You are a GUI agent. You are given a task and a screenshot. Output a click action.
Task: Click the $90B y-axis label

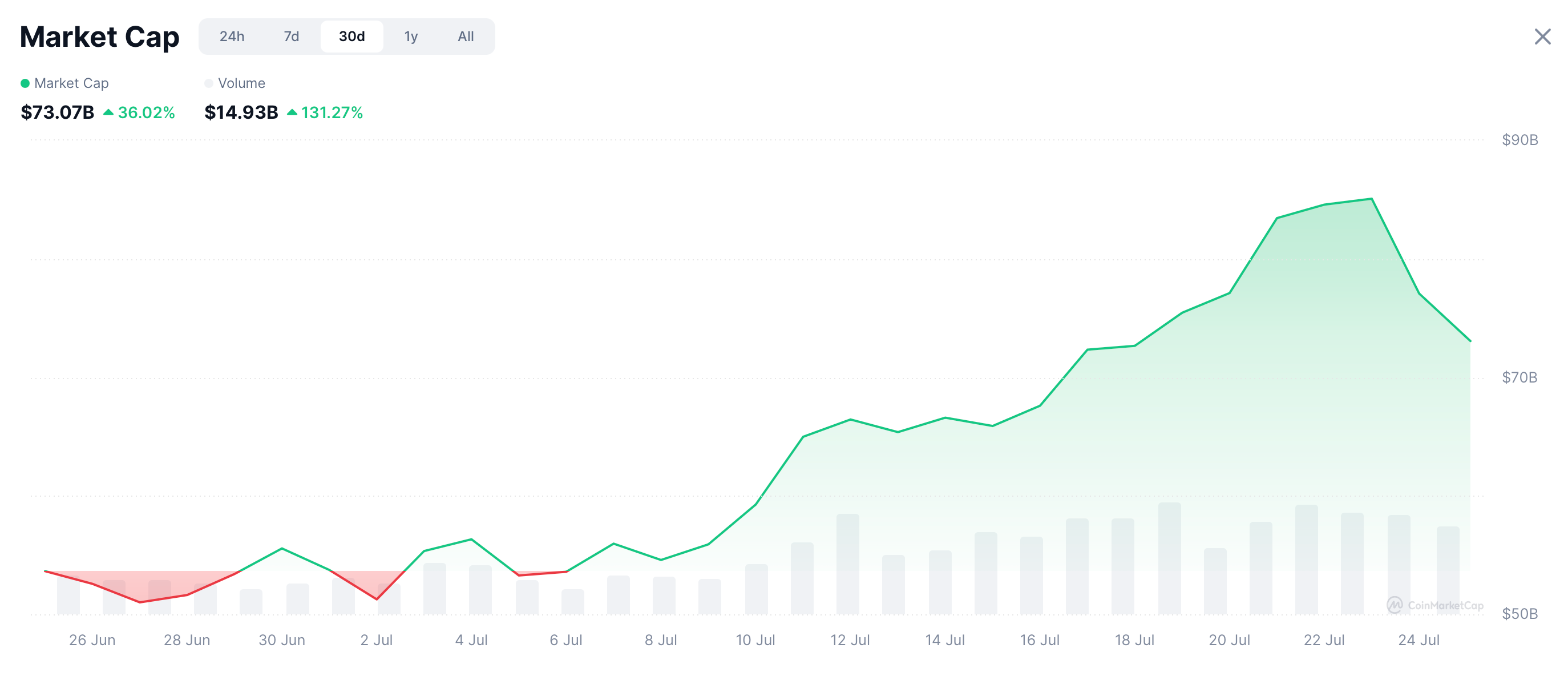[x=1520, y=140]
